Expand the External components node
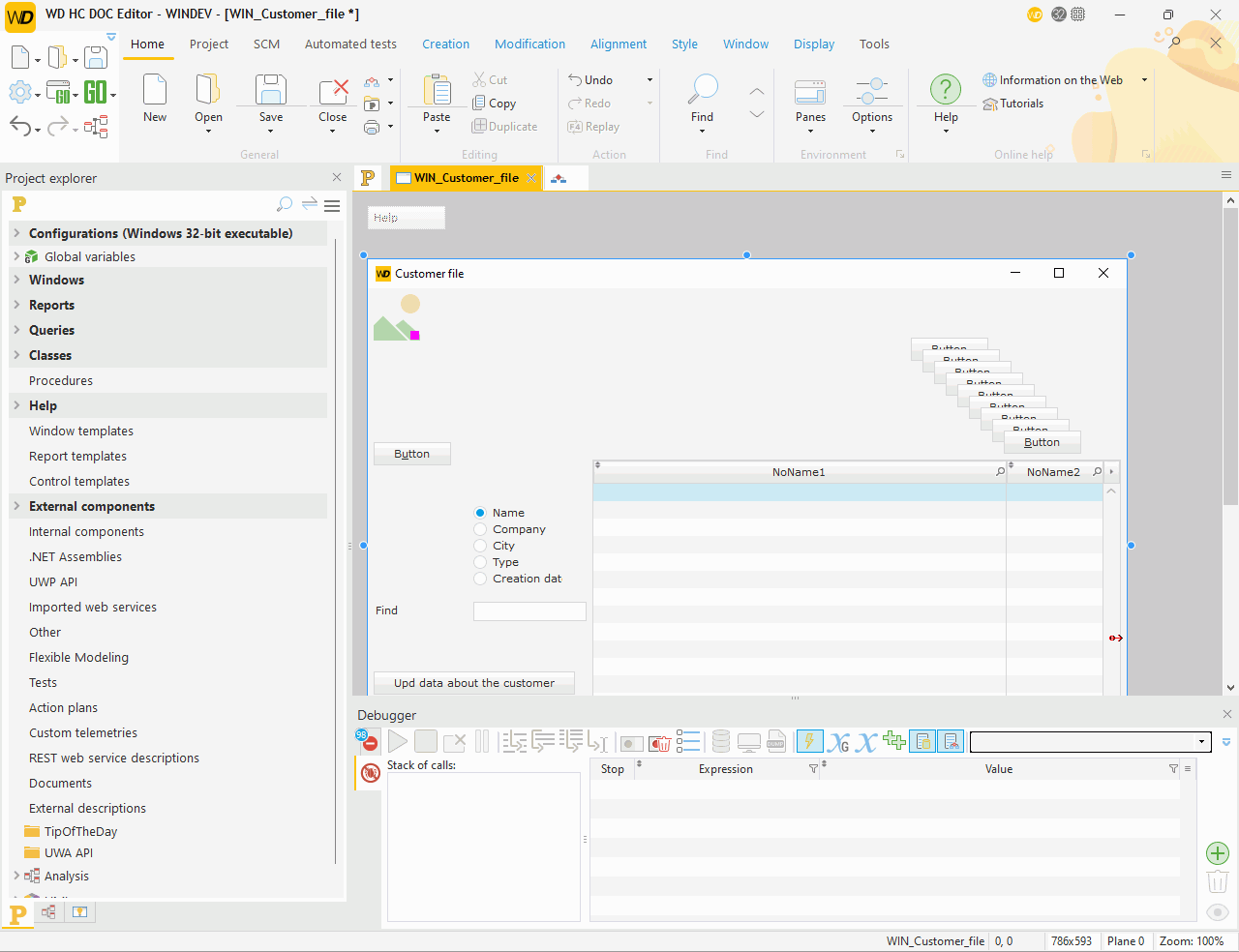Image resolution: width=1239 pixels, height=952 pixels. (16, 506)
